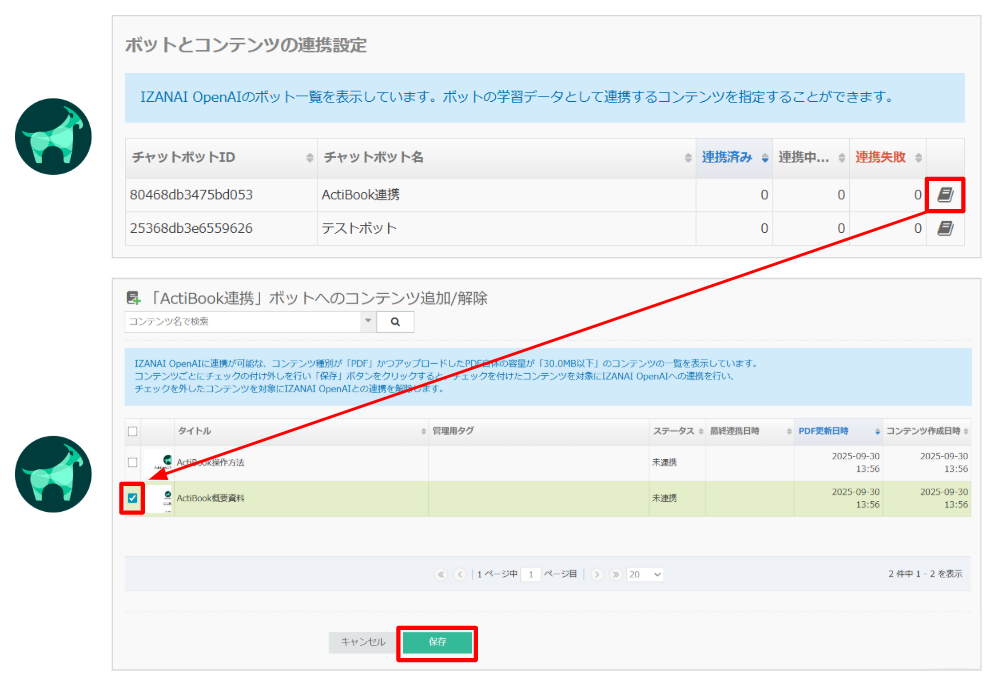Click the book icon in the テストボット row
This screenshot has height=686, width=1003.
click(x=945, y=229)
